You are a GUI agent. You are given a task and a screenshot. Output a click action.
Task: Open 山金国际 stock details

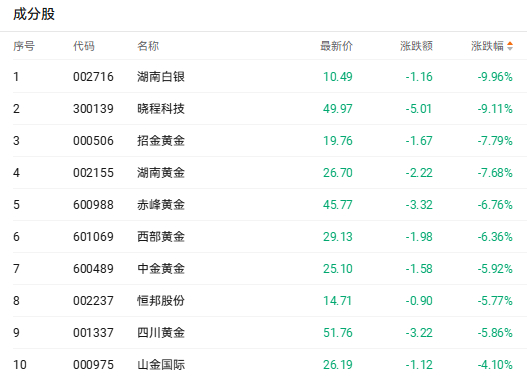[161, 365]
